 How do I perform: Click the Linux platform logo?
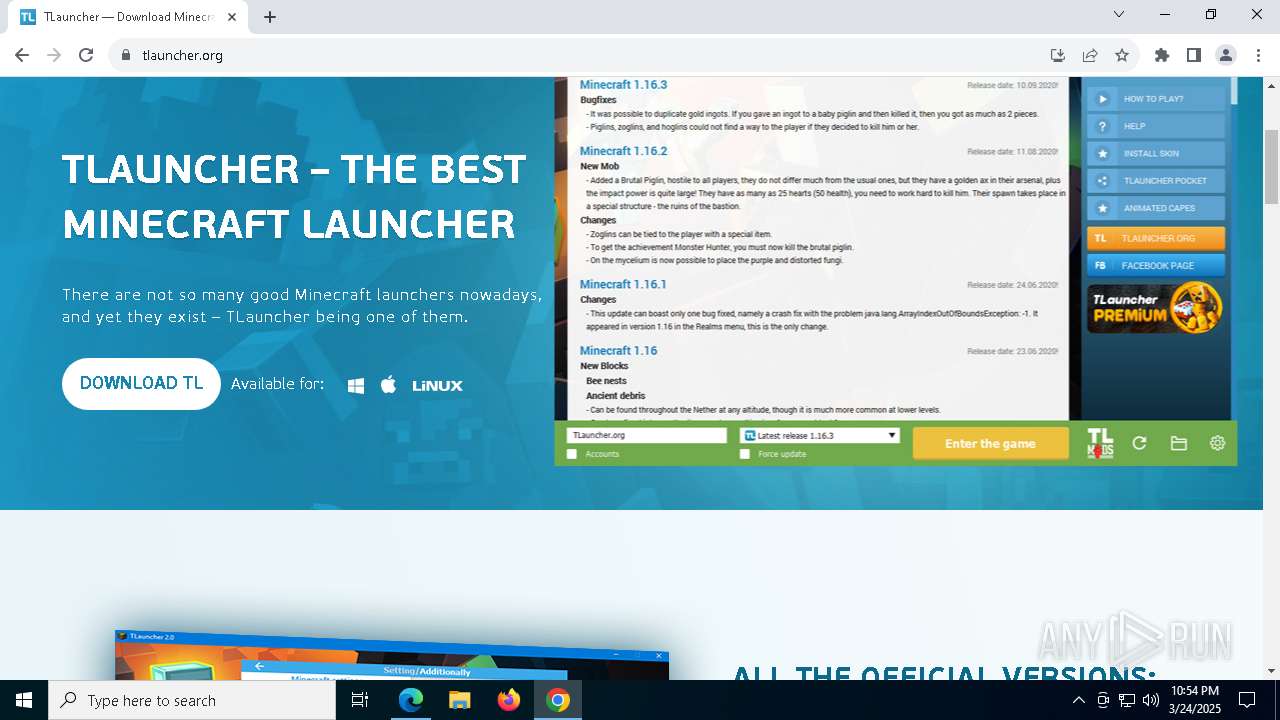(437, 385)
